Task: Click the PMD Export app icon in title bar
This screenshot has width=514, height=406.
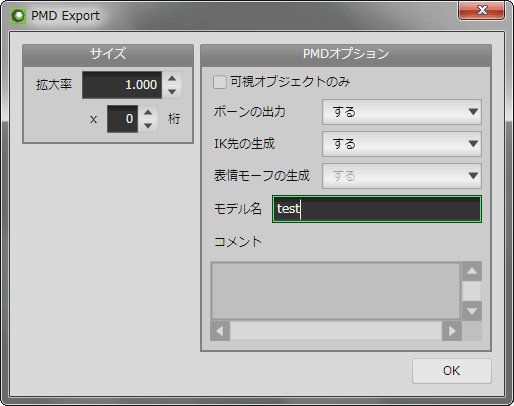Action: pos(18,16)
